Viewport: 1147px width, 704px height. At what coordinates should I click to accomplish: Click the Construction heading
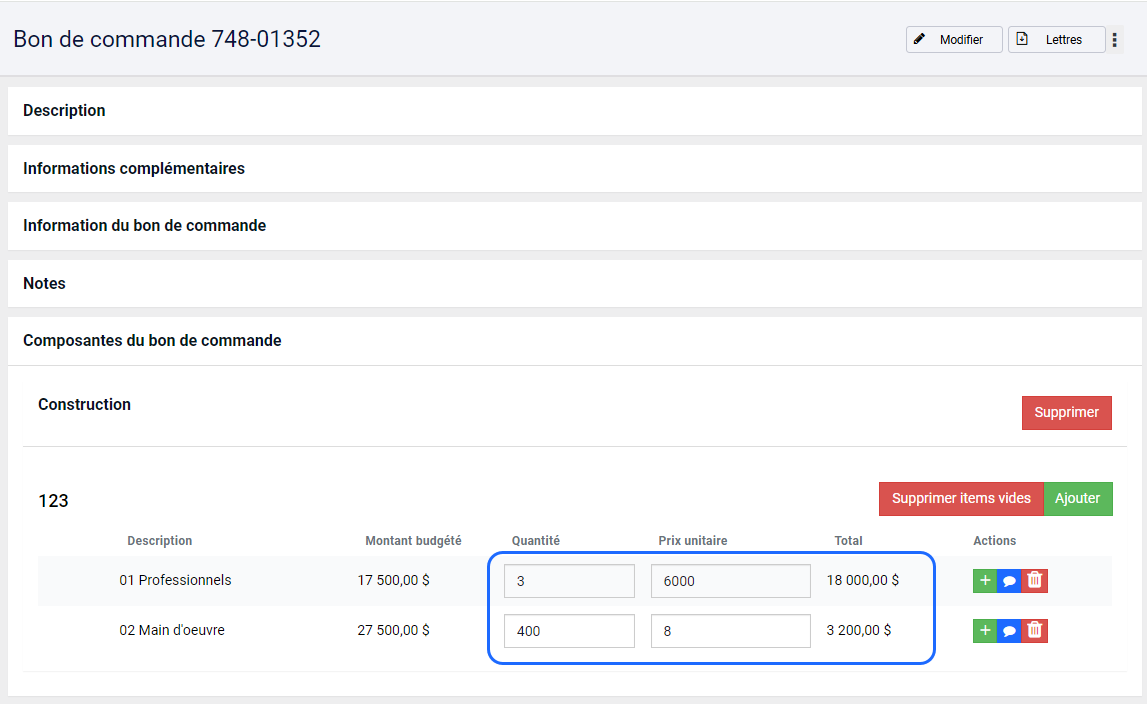(x=84, y=405)
